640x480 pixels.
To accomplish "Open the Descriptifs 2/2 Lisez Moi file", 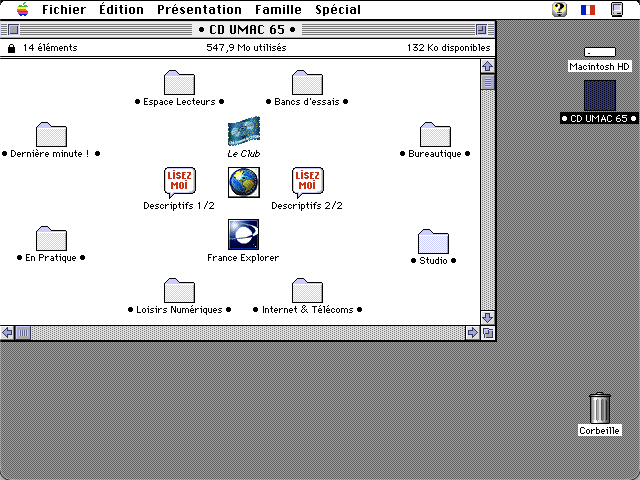I will tap(308, 182).
